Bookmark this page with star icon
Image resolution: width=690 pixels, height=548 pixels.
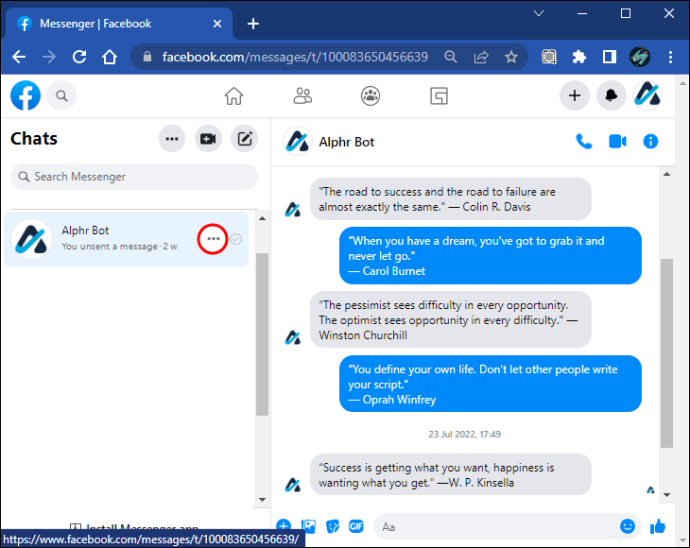coord(511,57)
